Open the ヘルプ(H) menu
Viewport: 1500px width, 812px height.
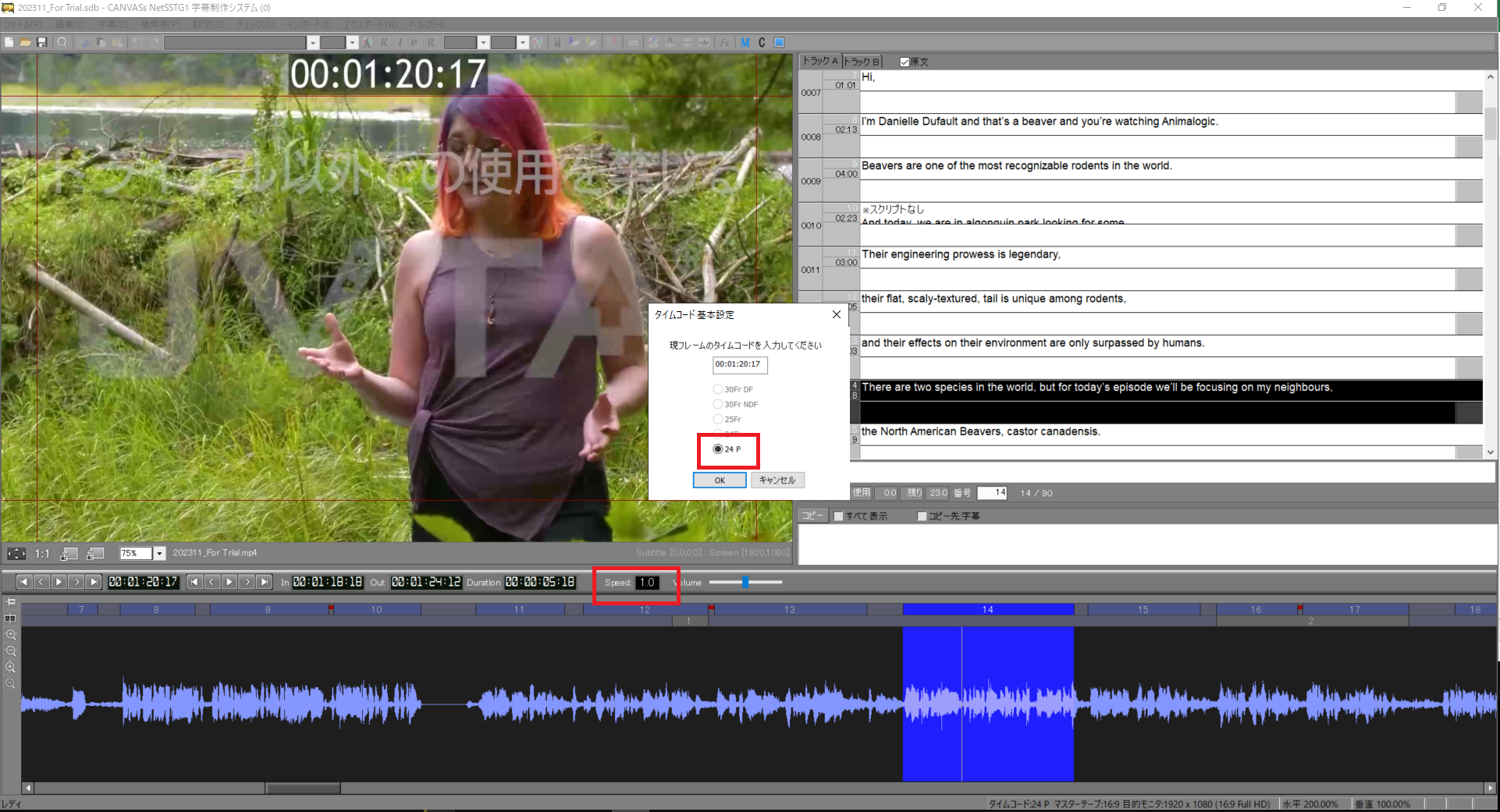point(427,25)
